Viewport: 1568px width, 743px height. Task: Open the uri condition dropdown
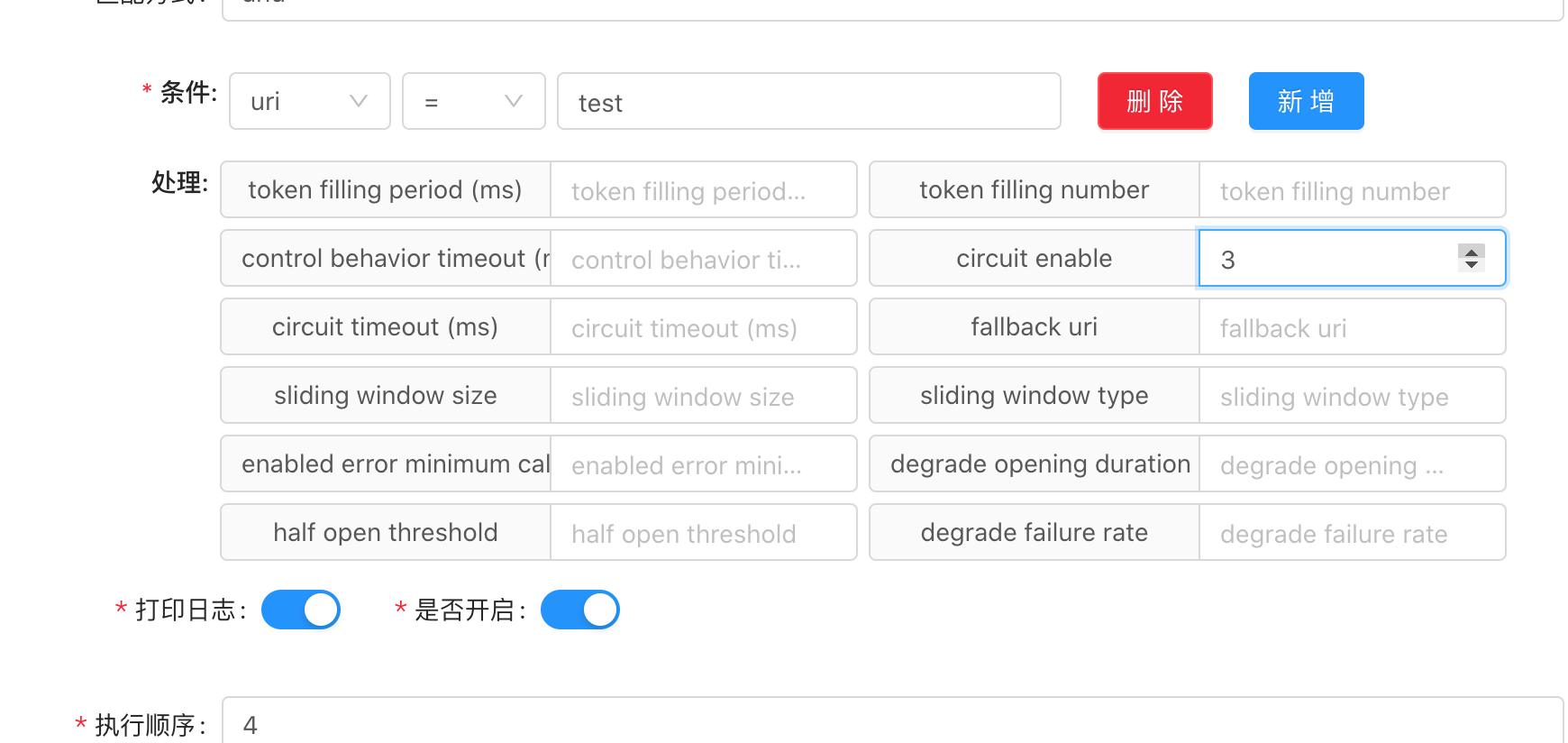coord(310,101)
